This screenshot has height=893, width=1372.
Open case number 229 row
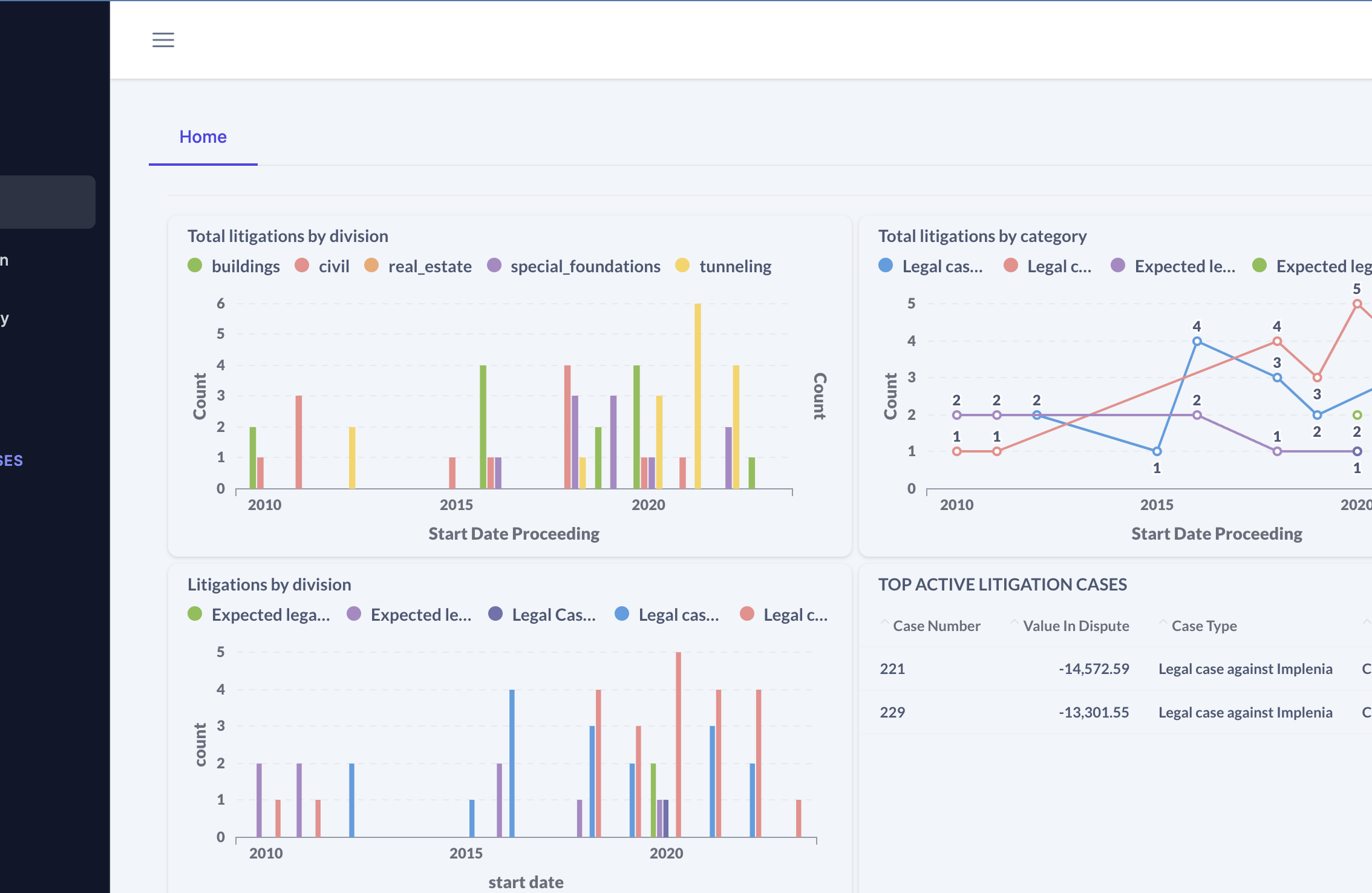tap(892, 713)
